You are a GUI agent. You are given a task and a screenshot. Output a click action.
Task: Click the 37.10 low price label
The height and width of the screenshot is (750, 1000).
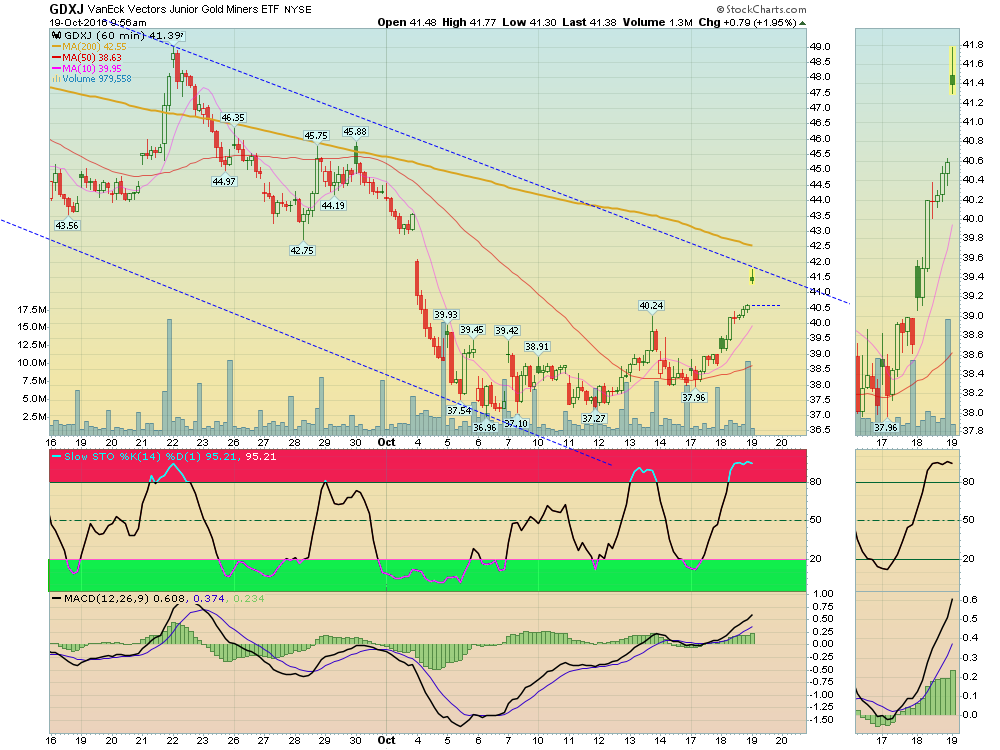click(x=516, y=423)
